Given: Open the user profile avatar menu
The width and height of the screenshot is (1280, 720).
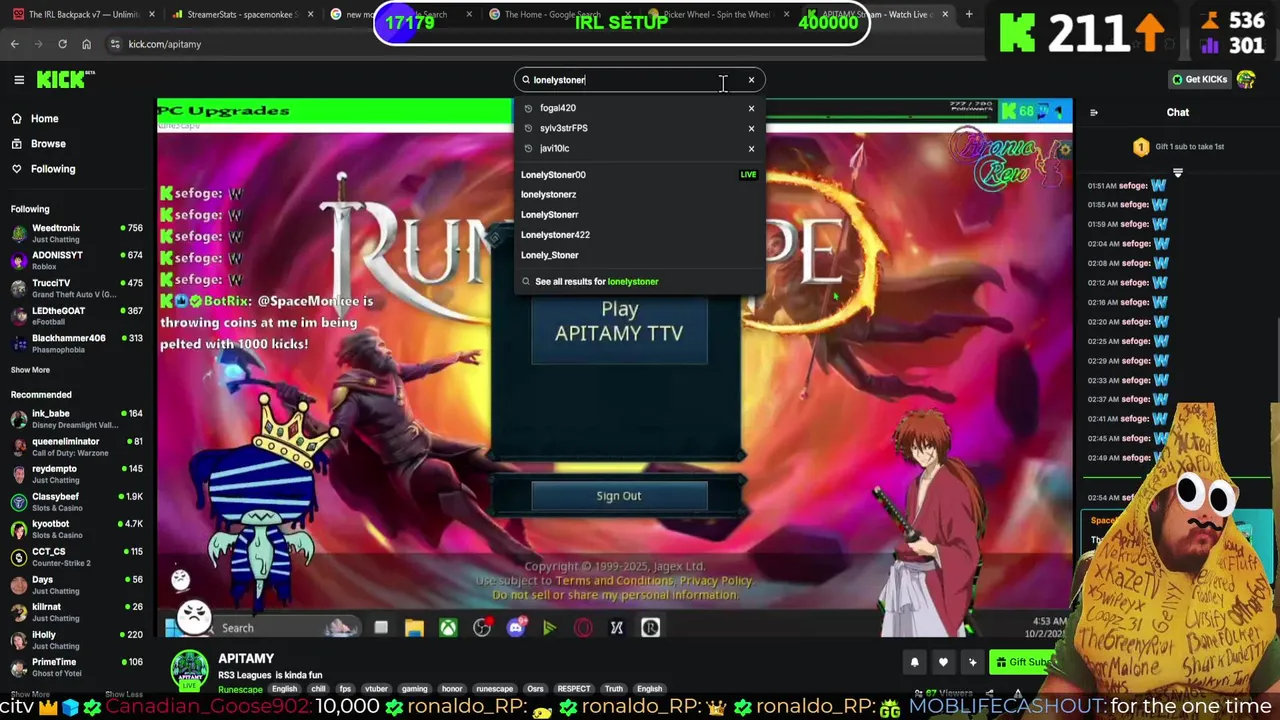Looking at the screenshot, I should pyautogui.click(x=1246, y=79).
